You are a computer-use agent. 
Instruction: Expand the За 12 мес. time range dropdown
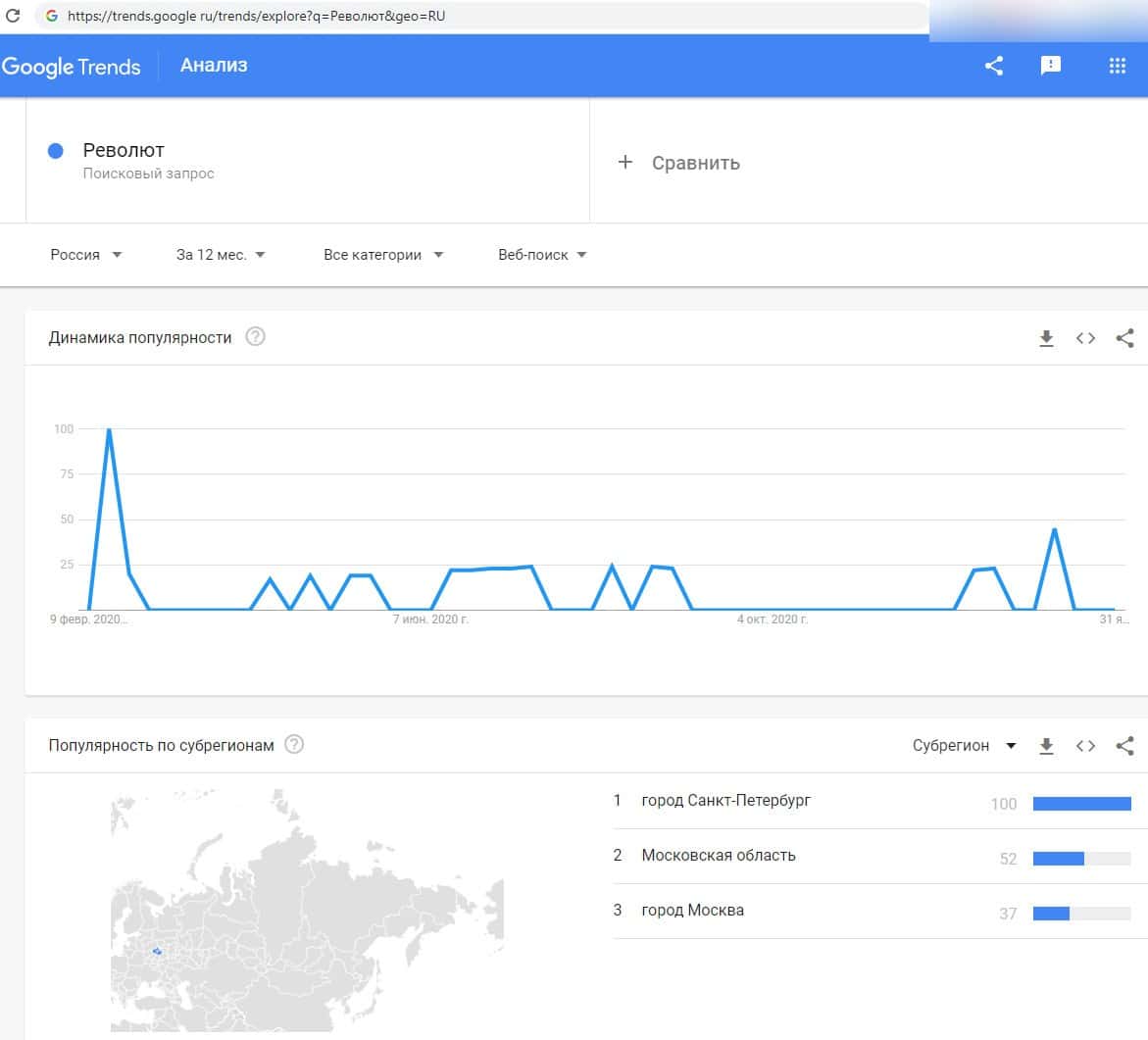coord(221,255)
